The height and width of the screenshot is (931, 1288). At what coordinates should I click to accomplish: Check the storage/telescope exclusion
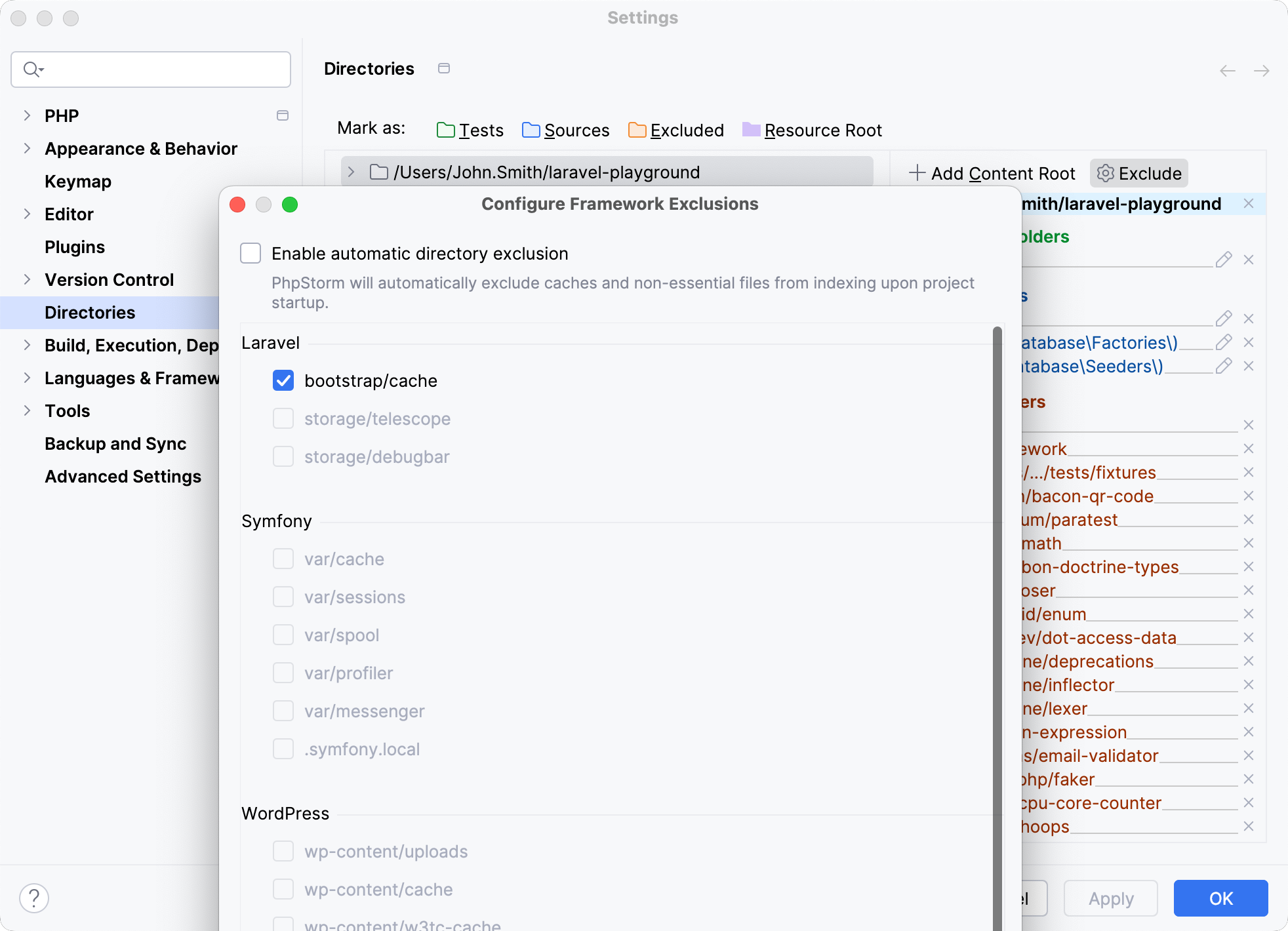[x=283, y=418]
